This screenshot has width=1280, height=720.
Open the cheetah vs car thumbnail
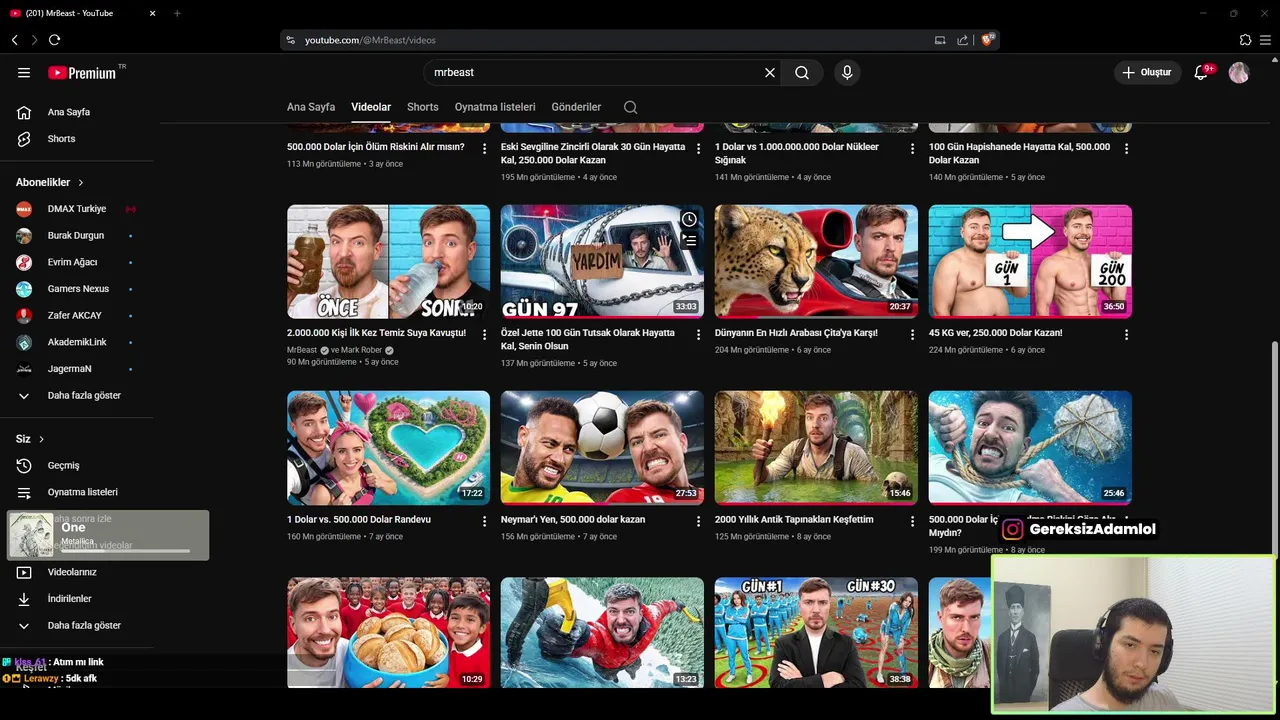pos(816,262)
